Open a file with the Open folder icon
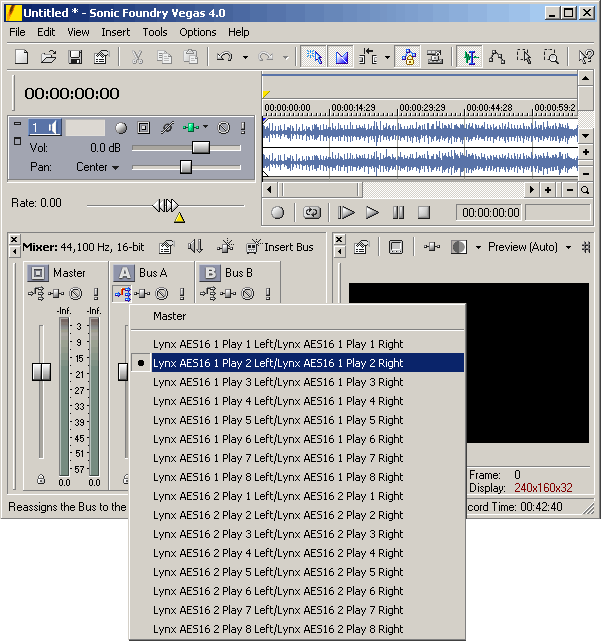 (48, 56)
